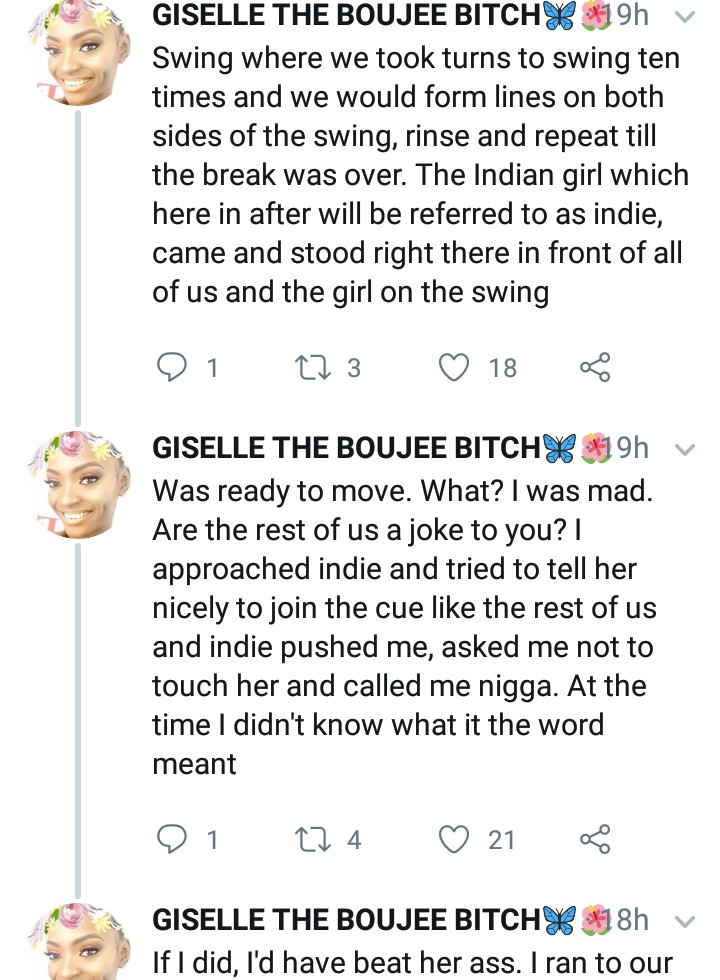This screenshot has height=980, width=720.
Task: Share the "Was ready to move" tweet
Action: point(594,838)
